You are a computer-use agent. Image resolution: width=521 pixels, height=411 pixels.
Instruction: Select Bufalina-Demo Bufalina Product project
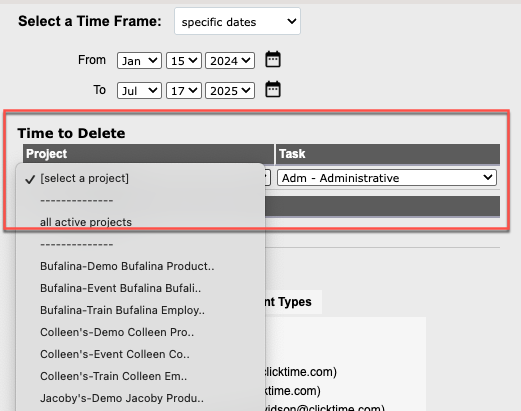tap(140, 266)
